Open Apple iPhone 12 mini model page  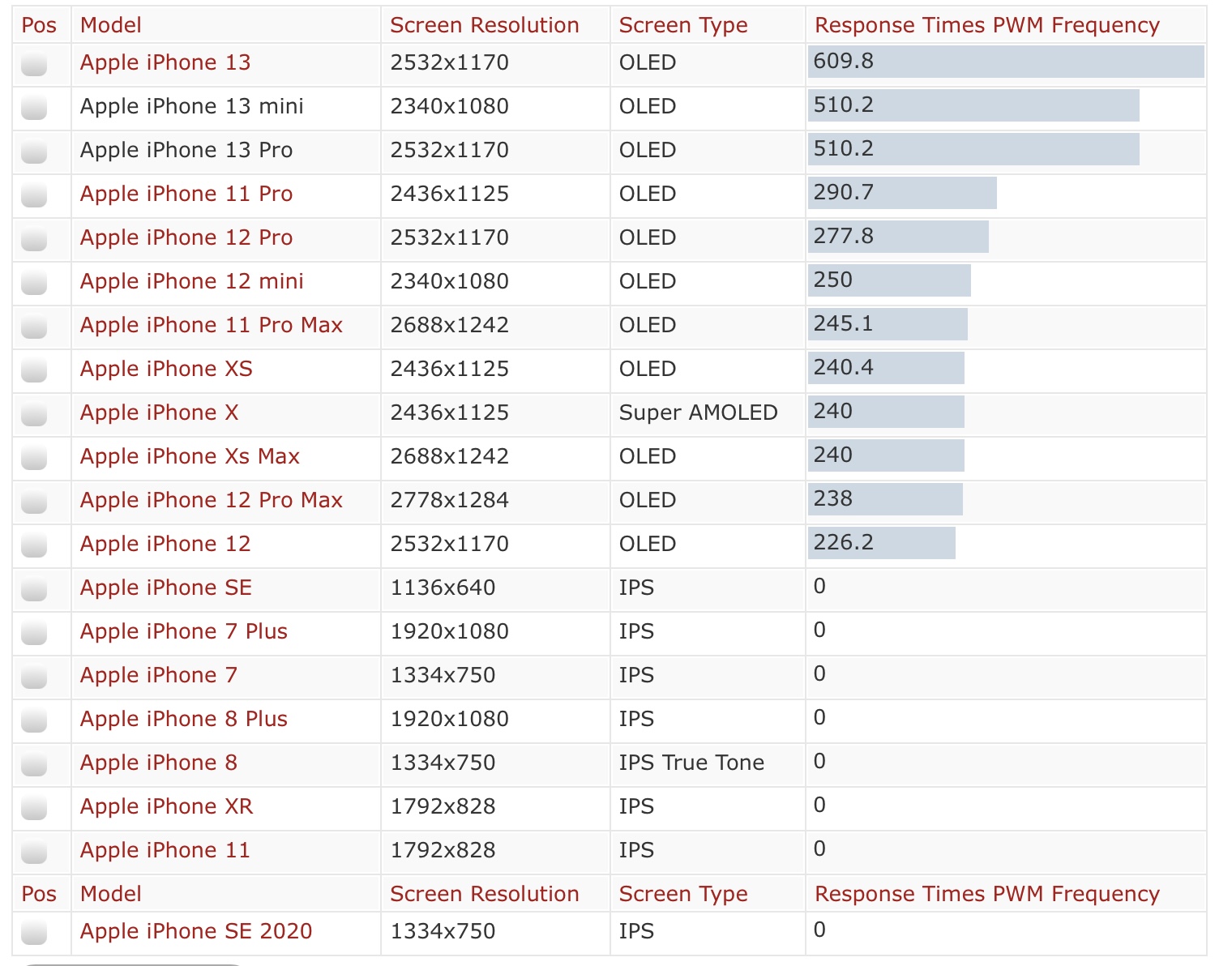click(191, 281)
